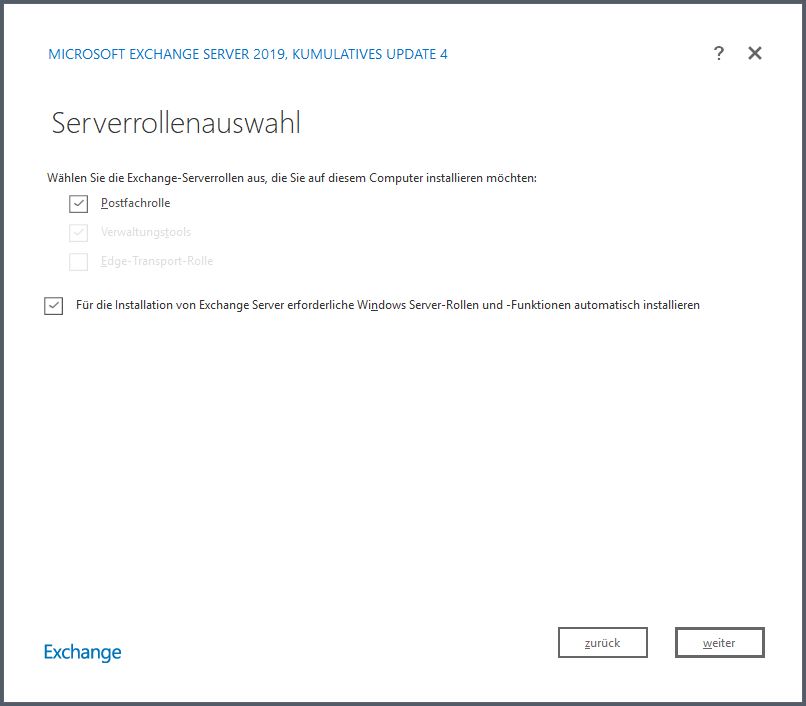
Task: Click the Verwaltungstools label text
Action: (146, 232)
